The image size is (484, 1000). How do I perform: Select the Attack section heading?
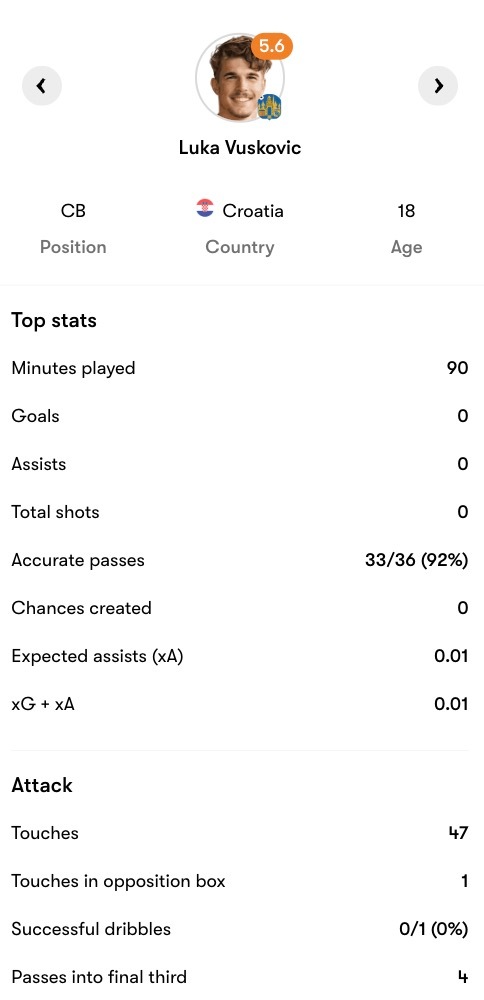pyautogui.click(x=42, y=785)
